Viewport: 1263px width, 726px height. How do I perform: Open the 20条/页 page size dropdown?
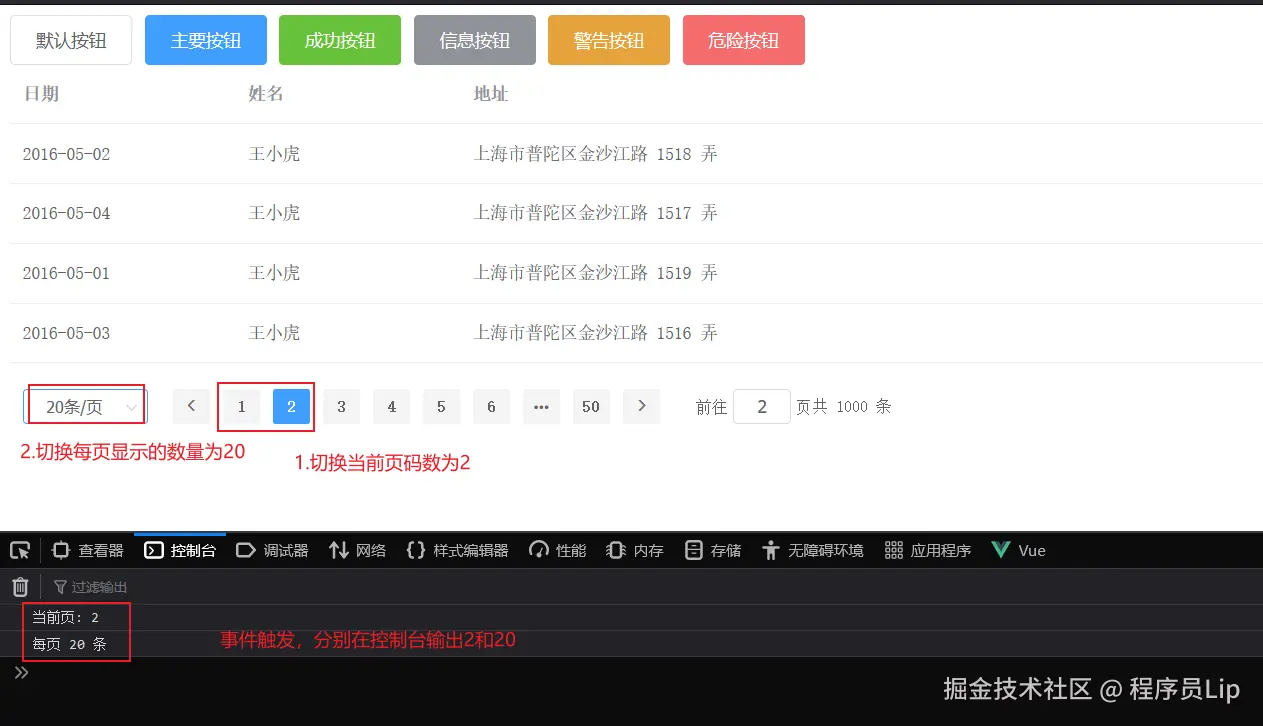pyautogui.click(x=85, y=405)
